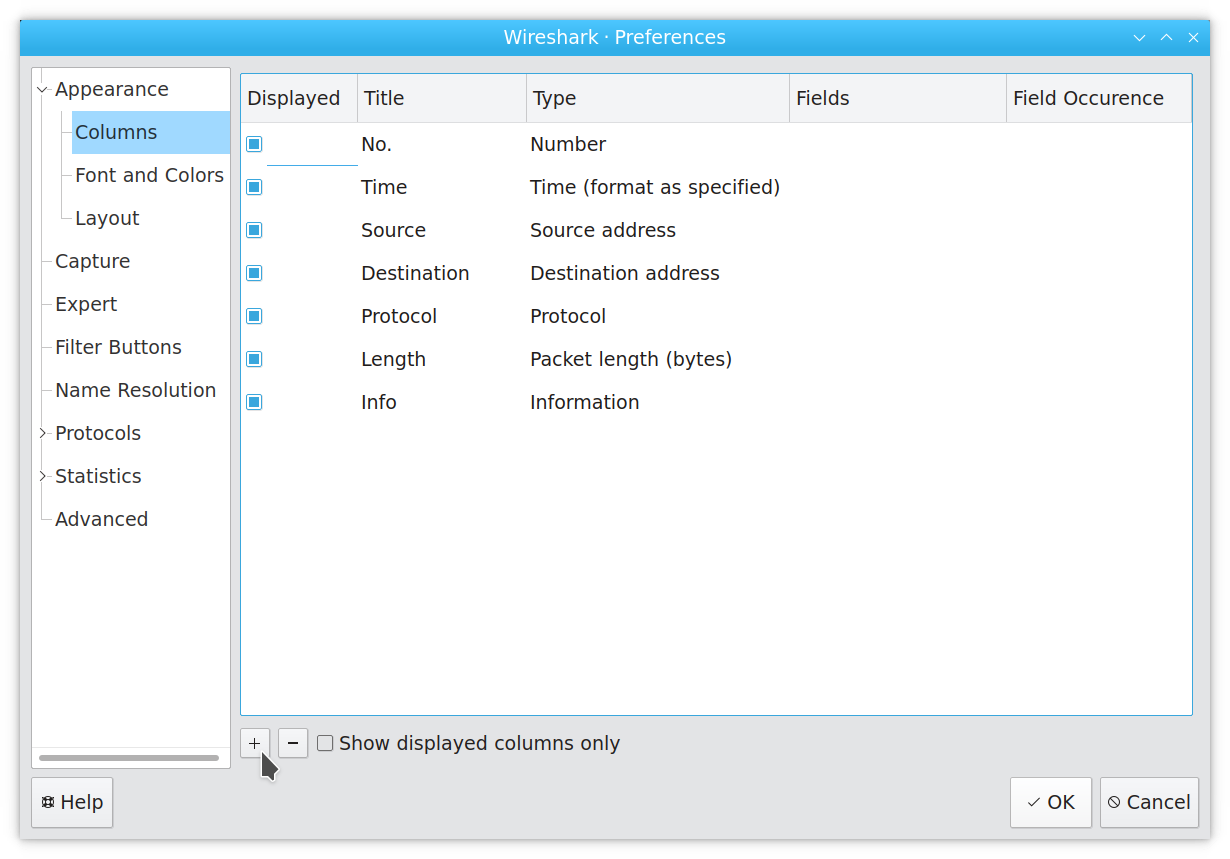Open Advanced preferences page
Screen dimensions: 1230x859
pos(101,519)
